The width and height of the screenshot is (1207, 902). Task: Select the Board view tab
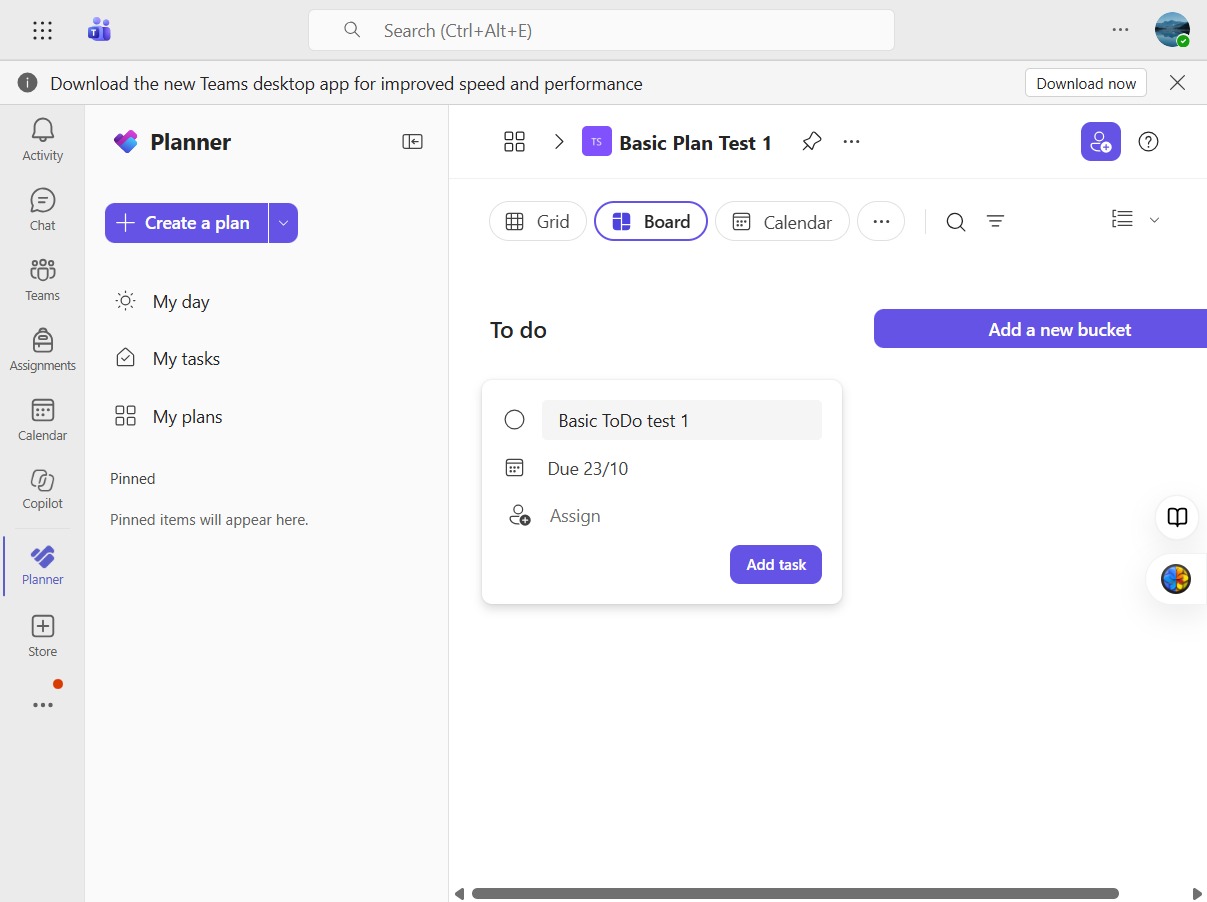(x=651, y=222)
